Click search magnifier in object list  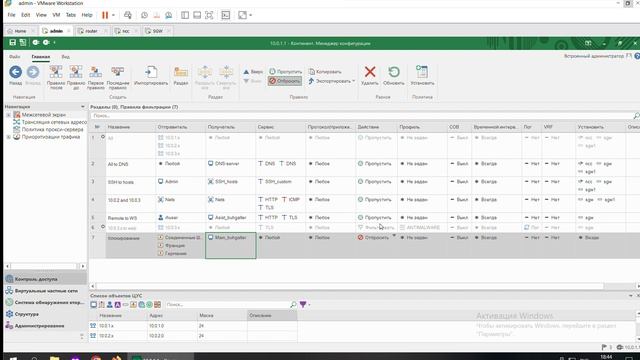(293, 304)
